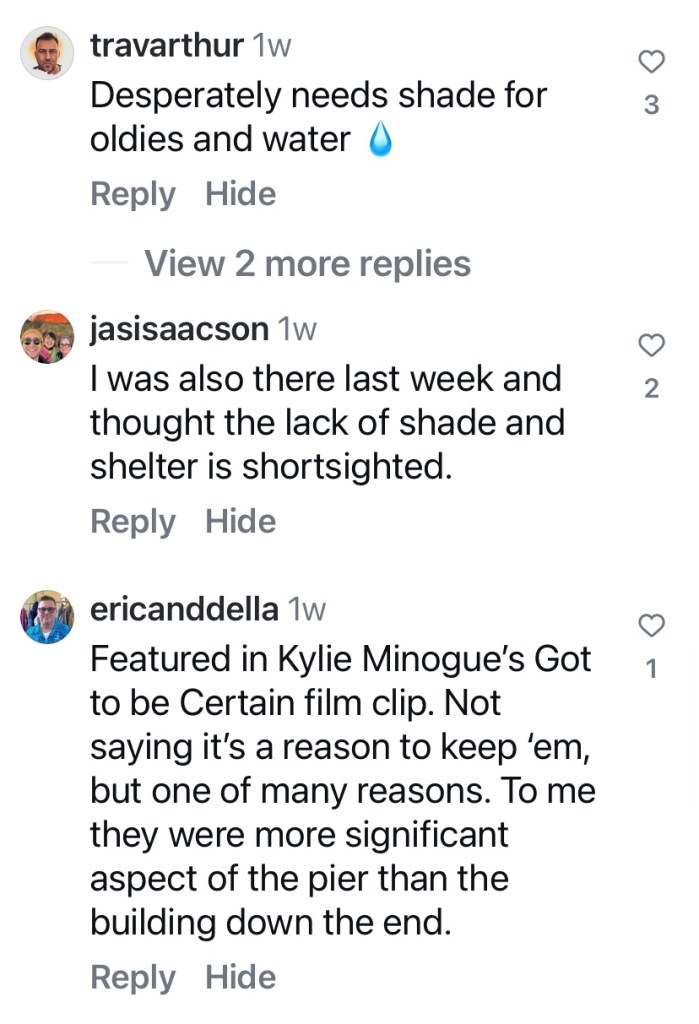The image size is (699, 1024).
Task: Hide jasisaacson's comment
Action: pyautogui.click(x=240, y=521)
